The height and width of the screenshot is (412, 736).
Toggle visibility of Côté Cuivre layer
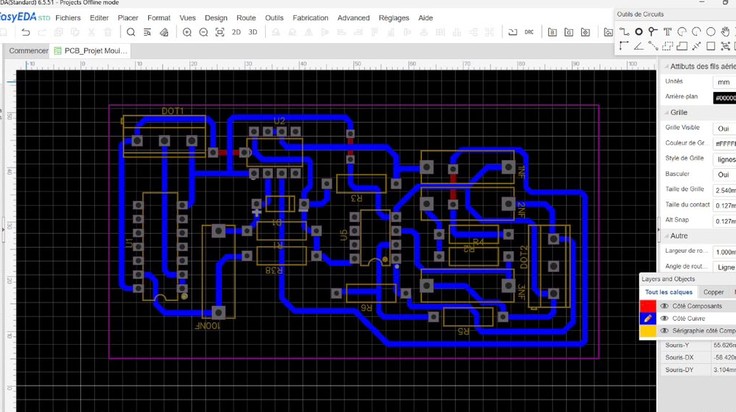pyautogui.click(x=664, y=318)
